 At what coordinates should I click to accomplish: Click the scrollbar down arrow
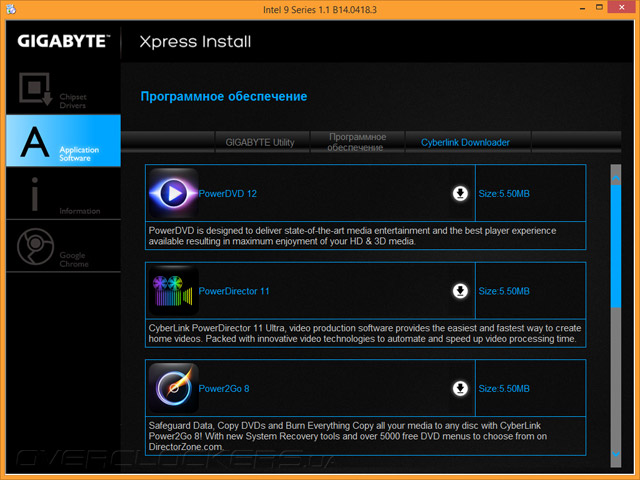coord(616,454)
